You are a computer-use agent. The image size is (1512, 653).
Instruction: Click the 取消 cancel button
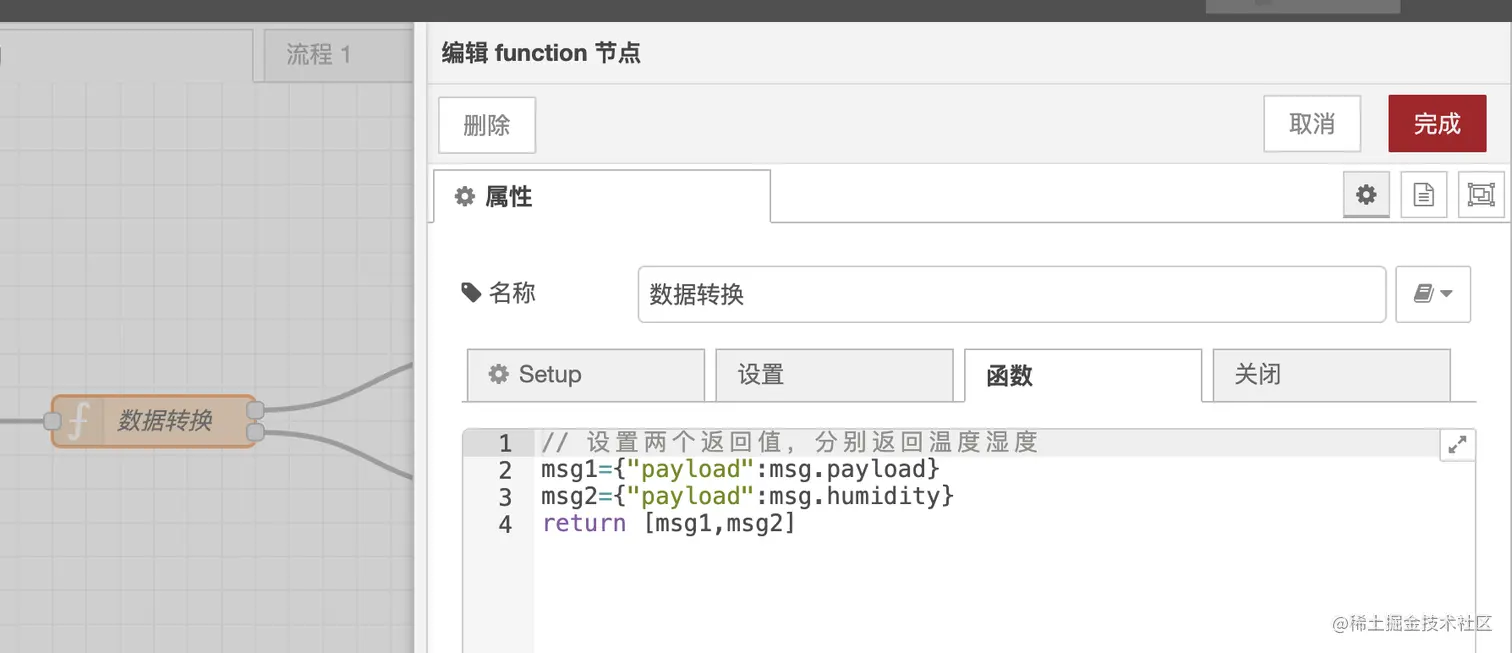1312,124
